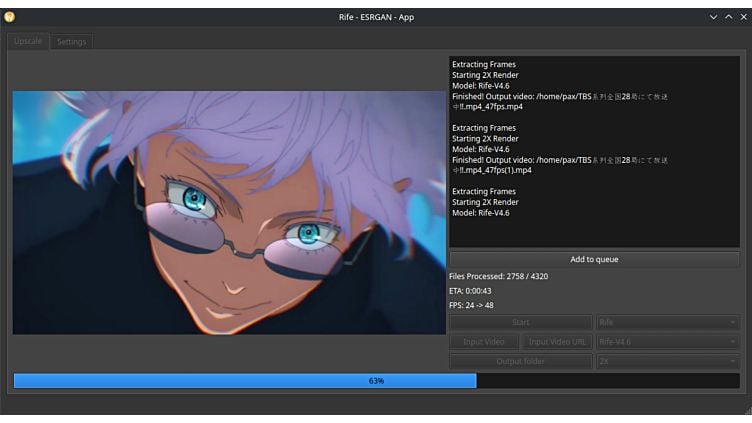Click the disabled Start button
752x423 pixels.
(521, 322)
